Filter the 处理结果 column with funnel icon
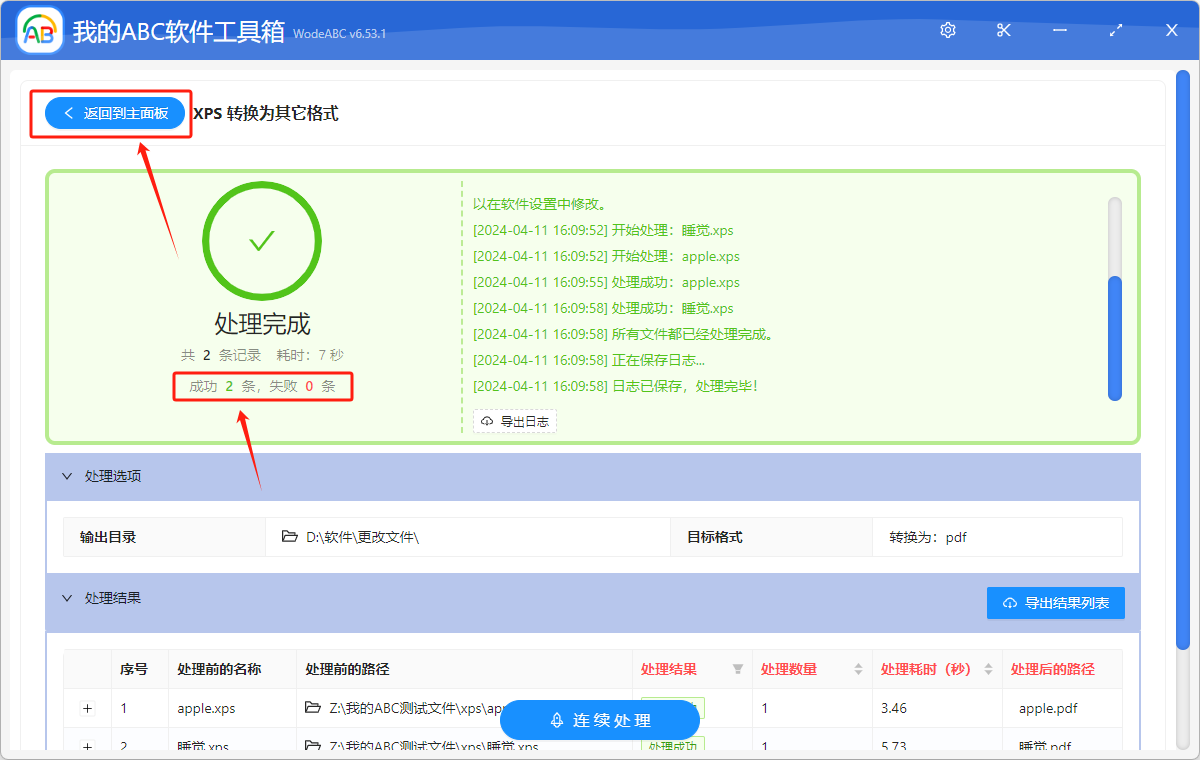Image resolution: width=1200 pixels, height=760 pixels. click(x=738, y=669)
